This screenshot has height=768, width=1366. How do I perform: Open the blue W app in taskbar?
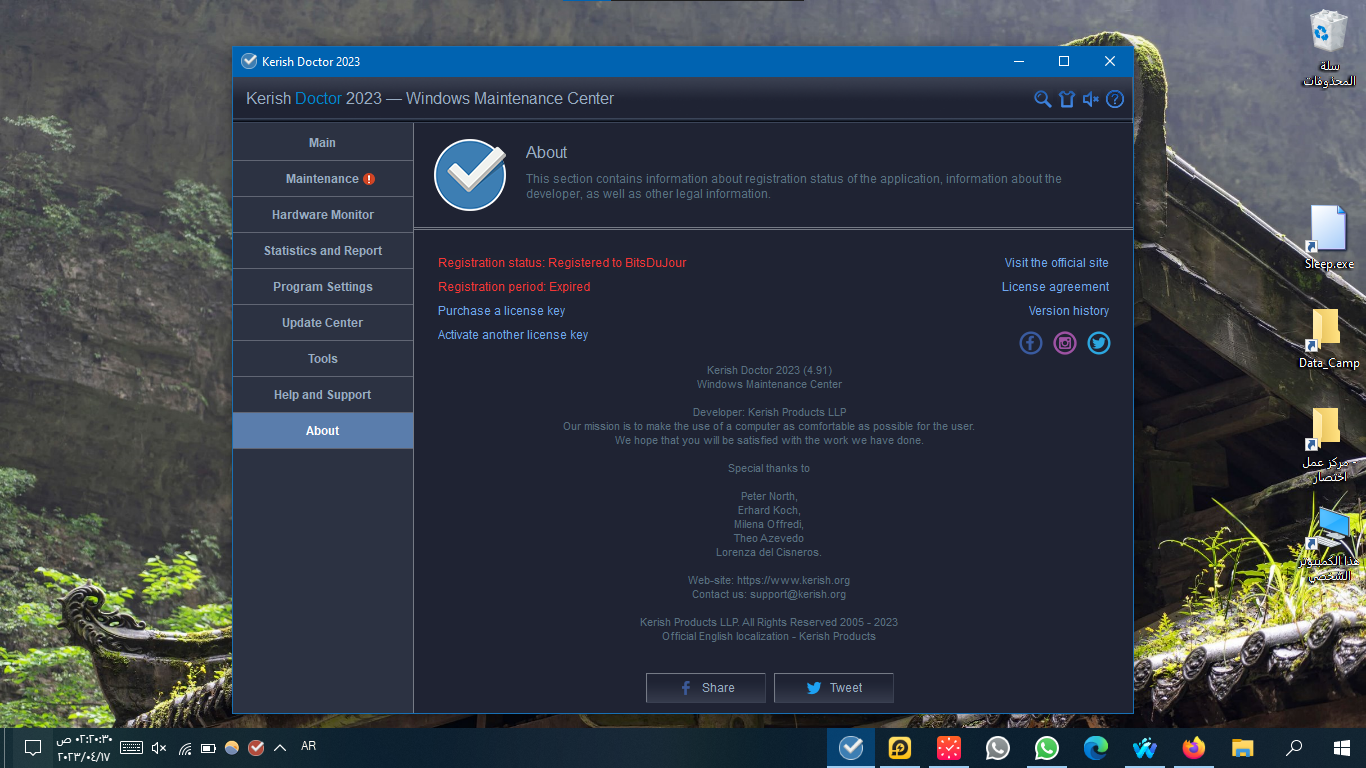[1145, 748]
